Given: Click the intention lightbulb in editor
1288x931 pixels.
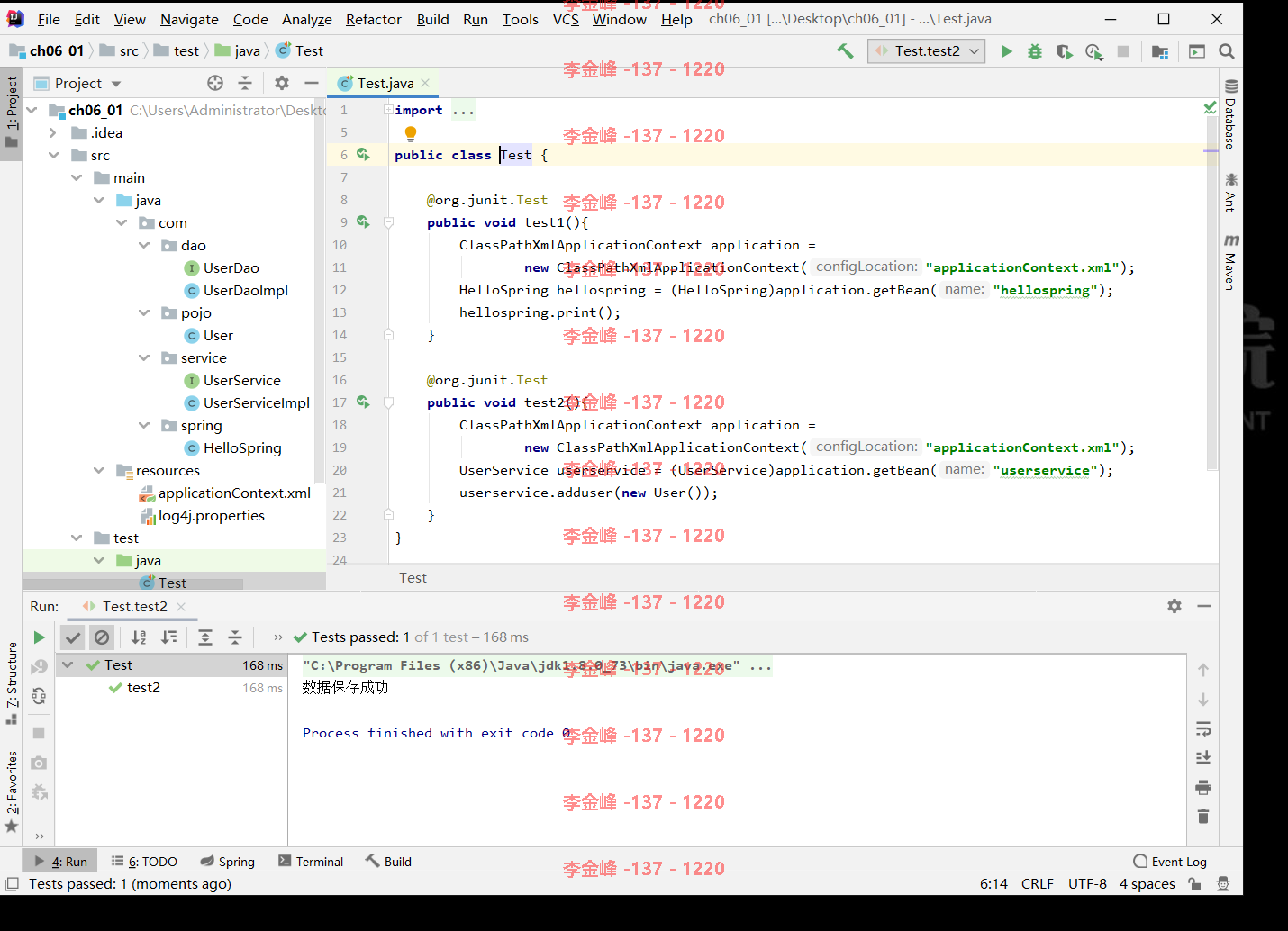Looking at the screenshot, I should point(411,133).
